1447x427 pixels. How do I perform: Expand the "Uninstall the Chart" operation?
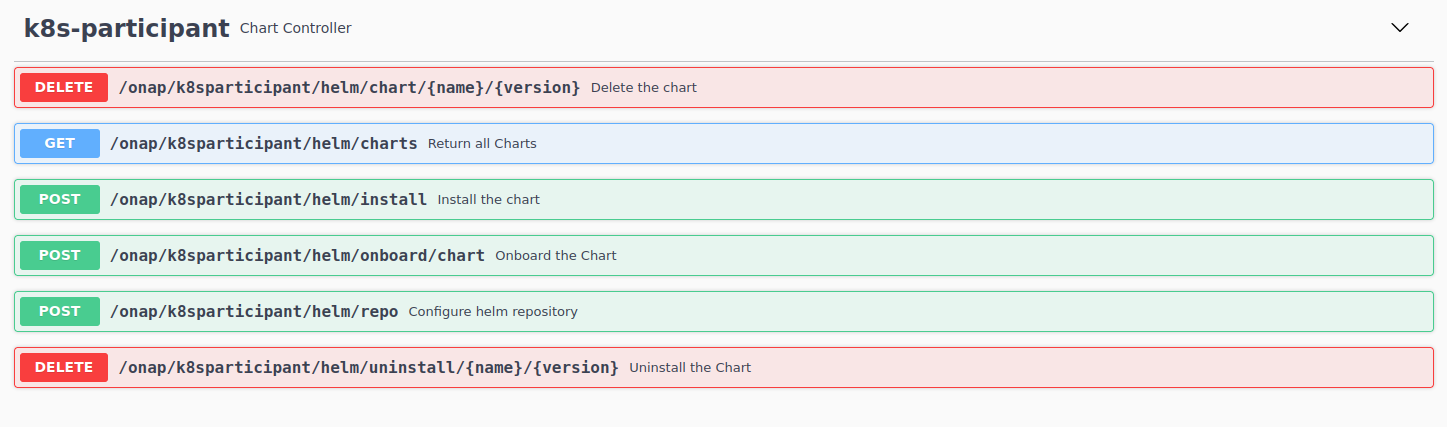pos(690,367)
